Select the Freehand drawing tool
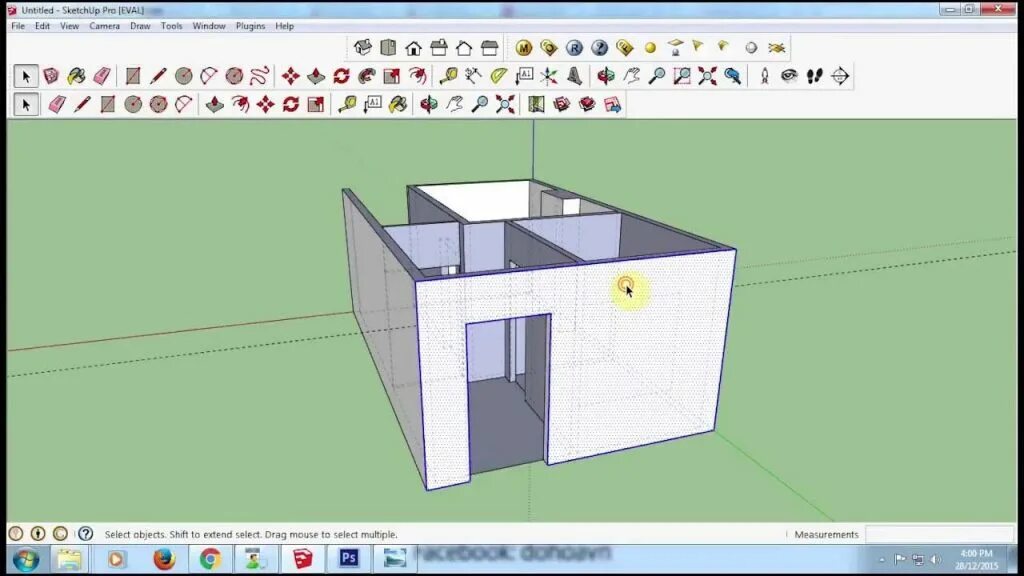Screen dimensions: 1024x576 [259, 76]
